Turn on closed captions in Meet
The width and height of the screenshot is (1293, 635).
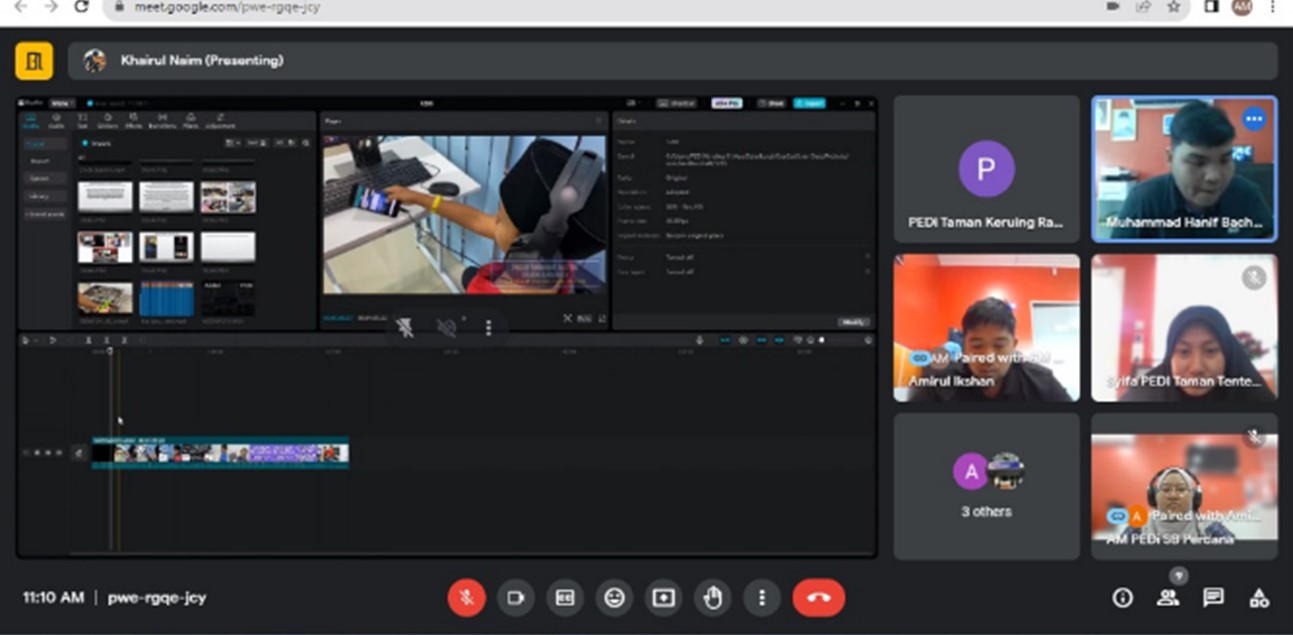[565, 598]
